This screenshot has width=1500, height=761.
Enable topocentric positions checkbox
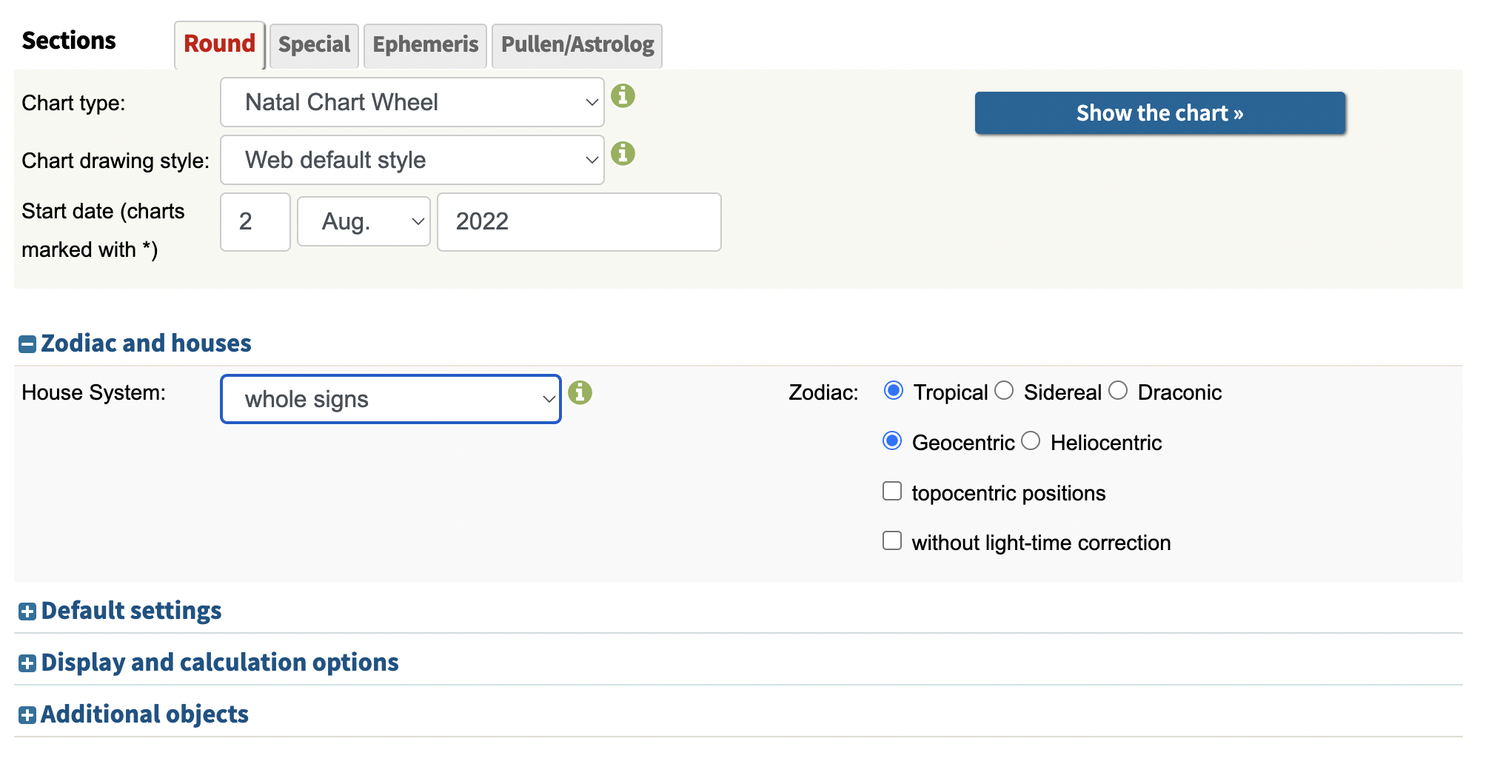892,491
